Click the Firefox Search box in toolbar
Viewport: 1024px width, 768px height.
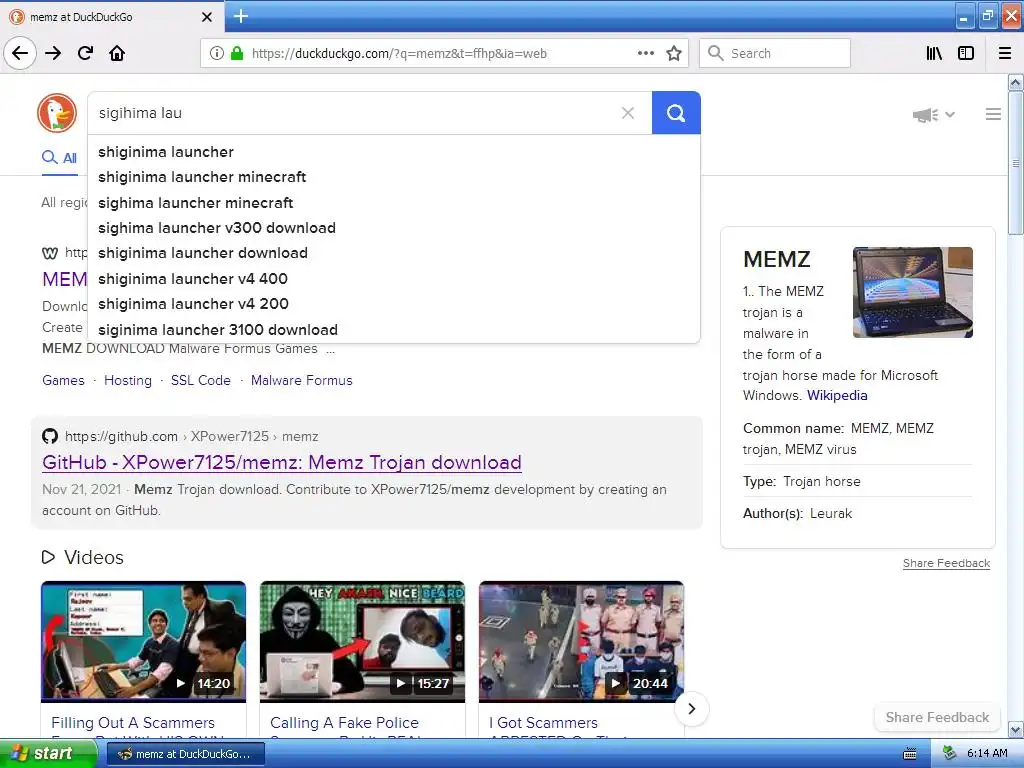(775, 53)
